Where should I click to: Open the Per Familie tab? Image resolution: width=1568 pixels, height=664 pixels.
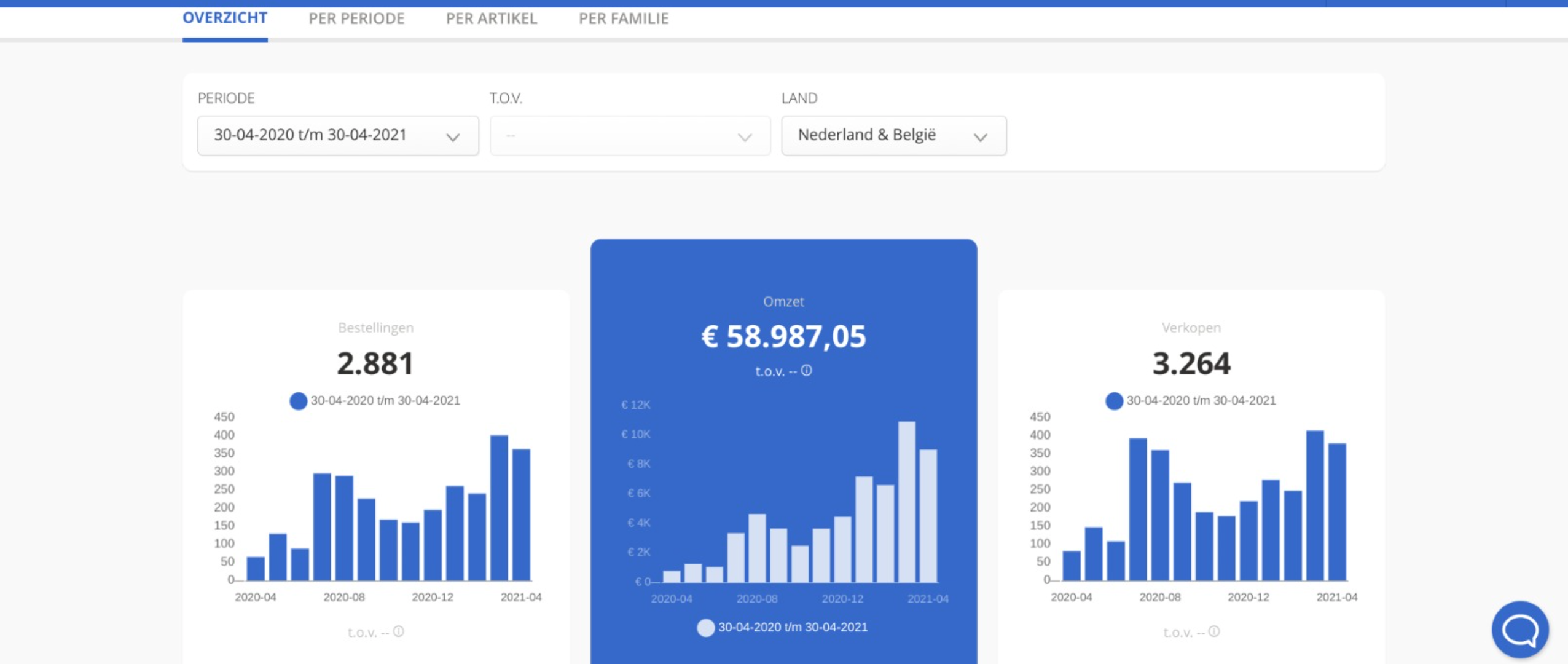tap(623, 18)
